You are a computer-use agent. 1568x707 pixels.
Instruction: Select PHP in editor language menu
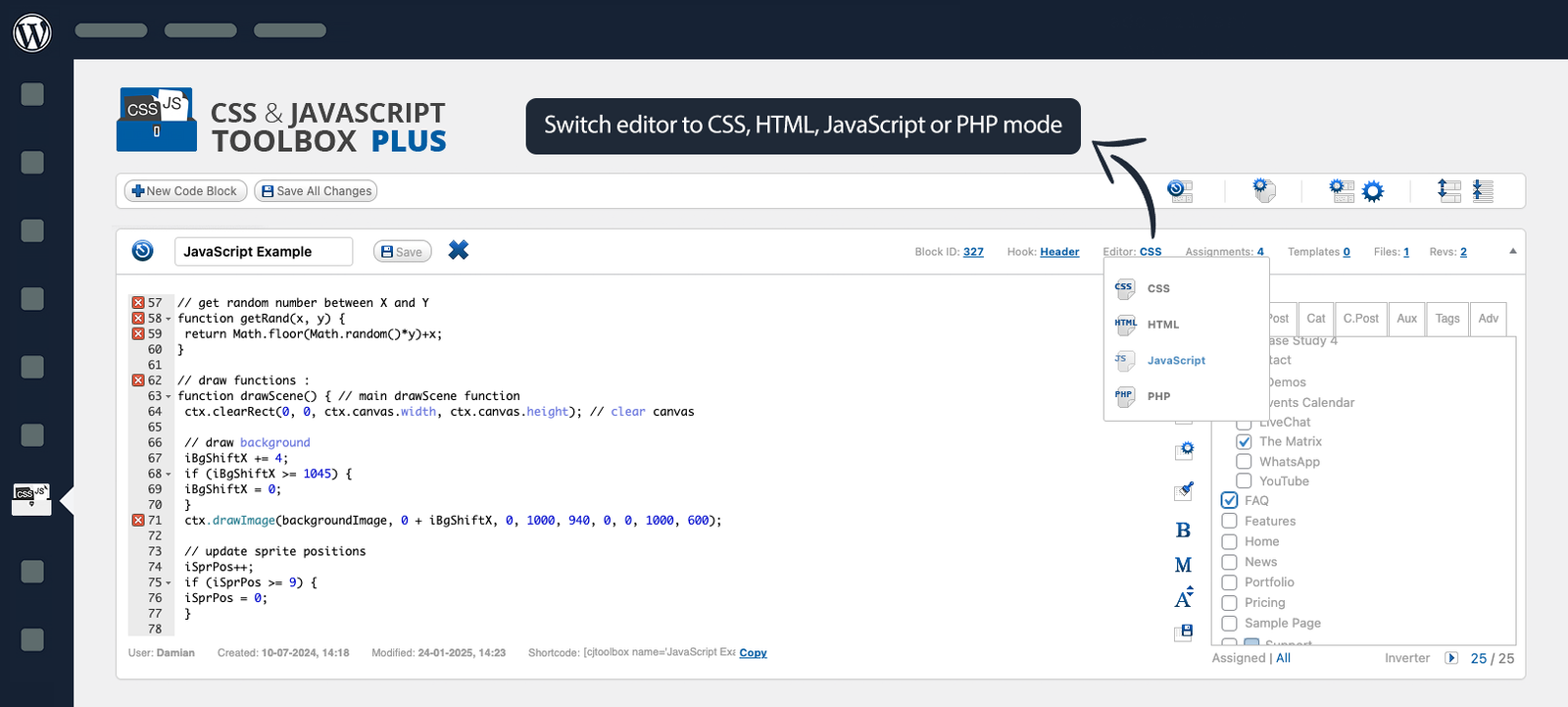tap(1158, 396)
